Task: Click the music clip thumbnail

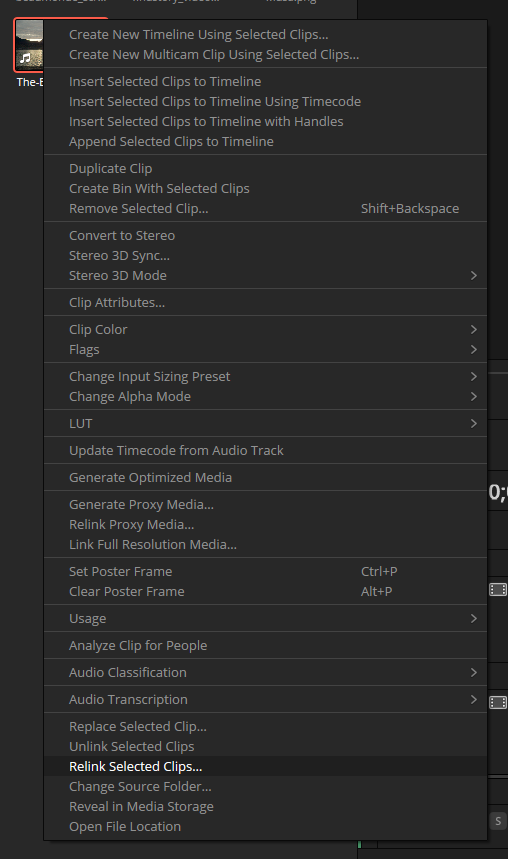Action: point(29,44)
